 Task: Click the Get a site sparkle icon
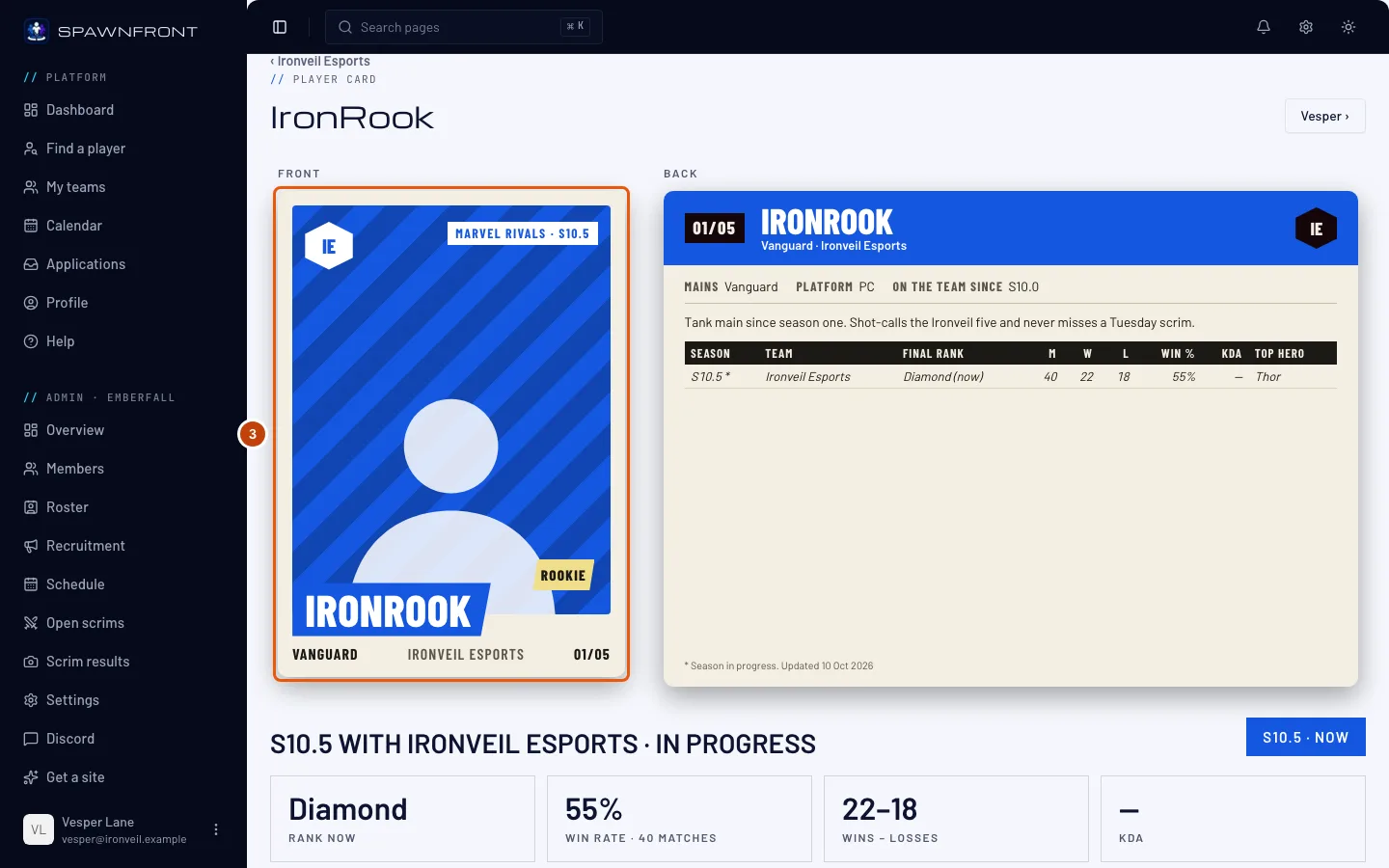pos(31,777)
